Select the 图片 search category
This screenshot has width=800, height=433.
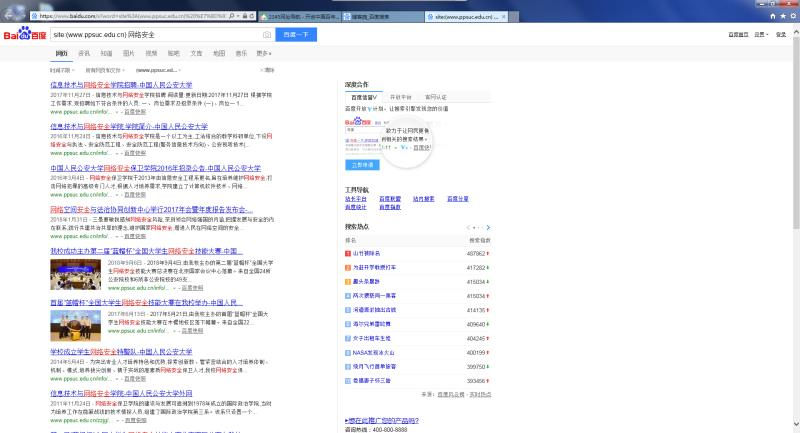tap(129, 54)
